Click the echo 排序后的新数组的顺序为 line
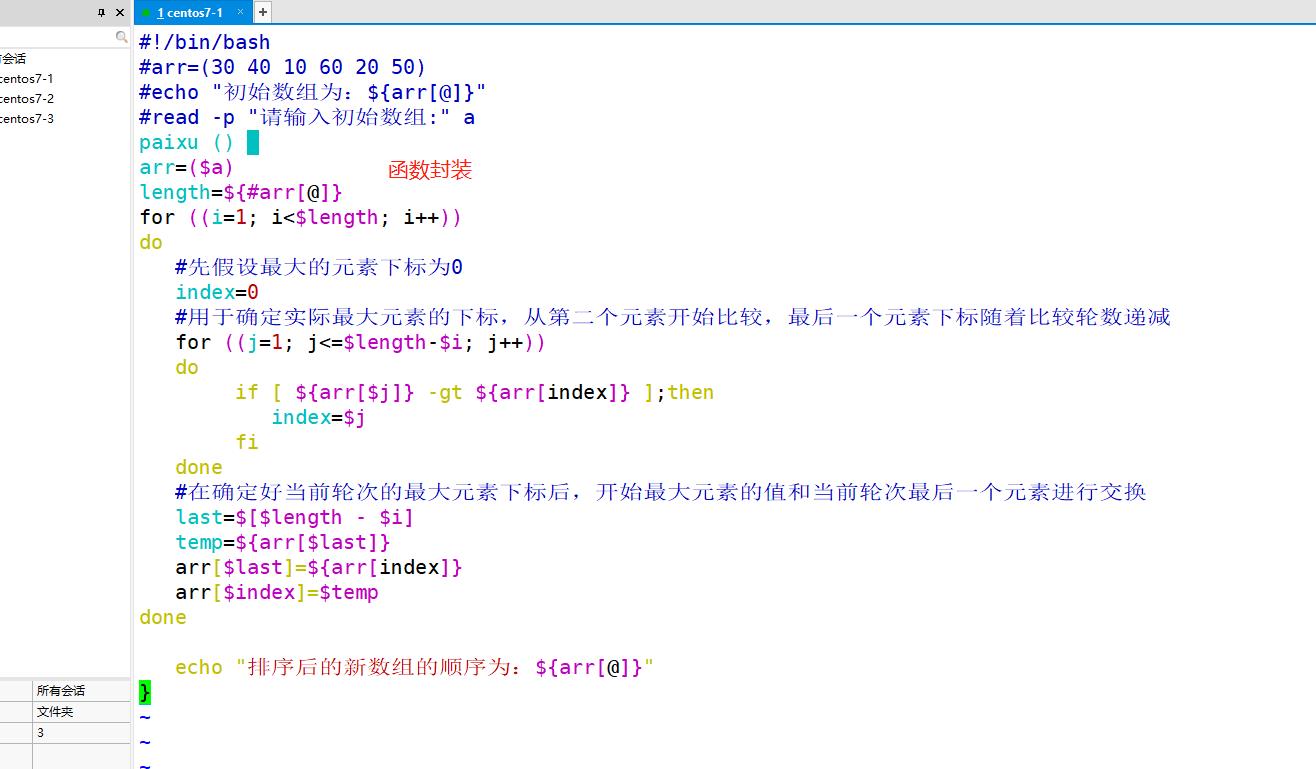Viewport: 1316px width, 769px height. click(415, 667)
